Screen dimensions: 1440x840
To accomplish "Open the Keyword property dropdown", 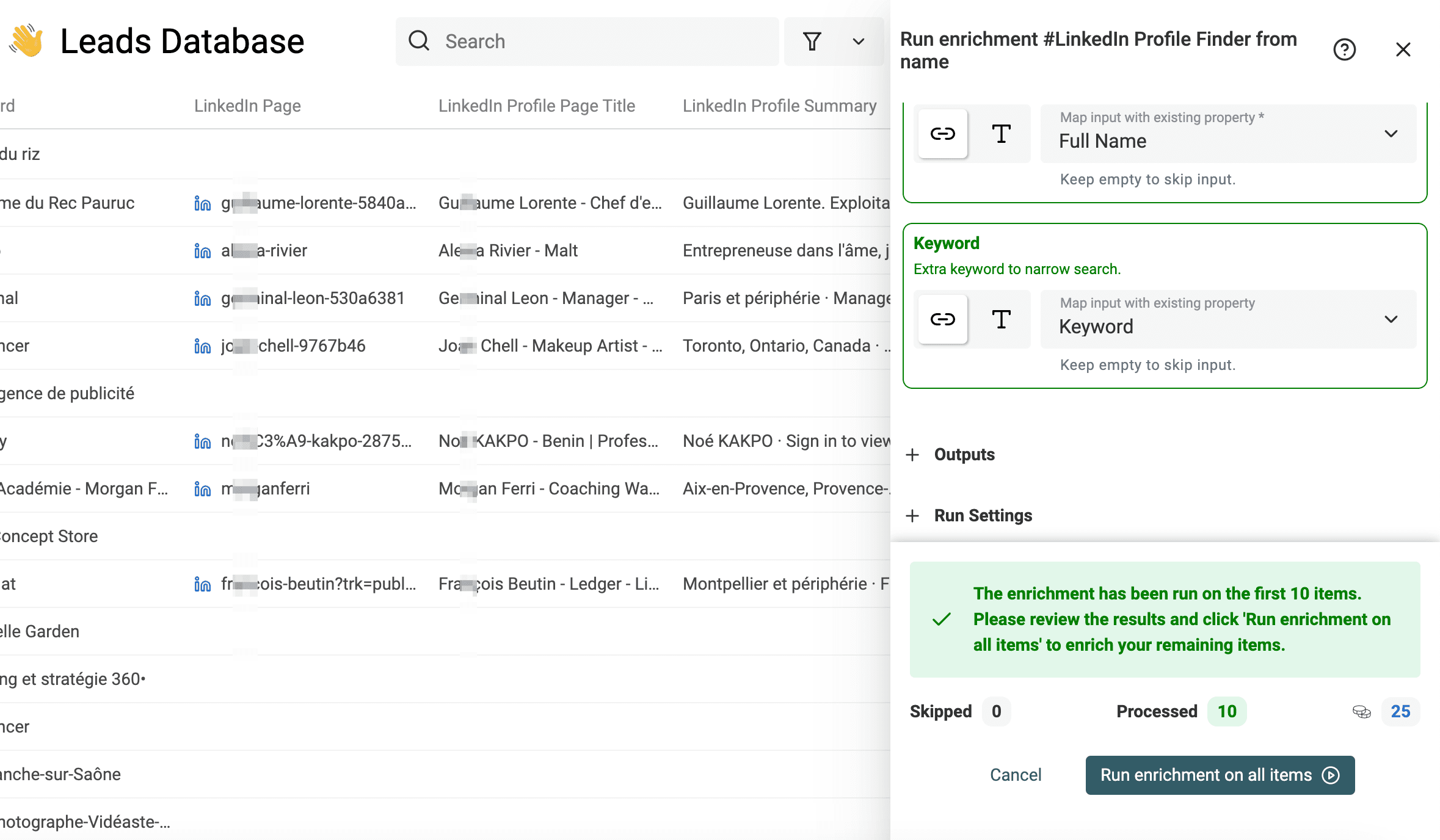I will [x=1228, y=319].
